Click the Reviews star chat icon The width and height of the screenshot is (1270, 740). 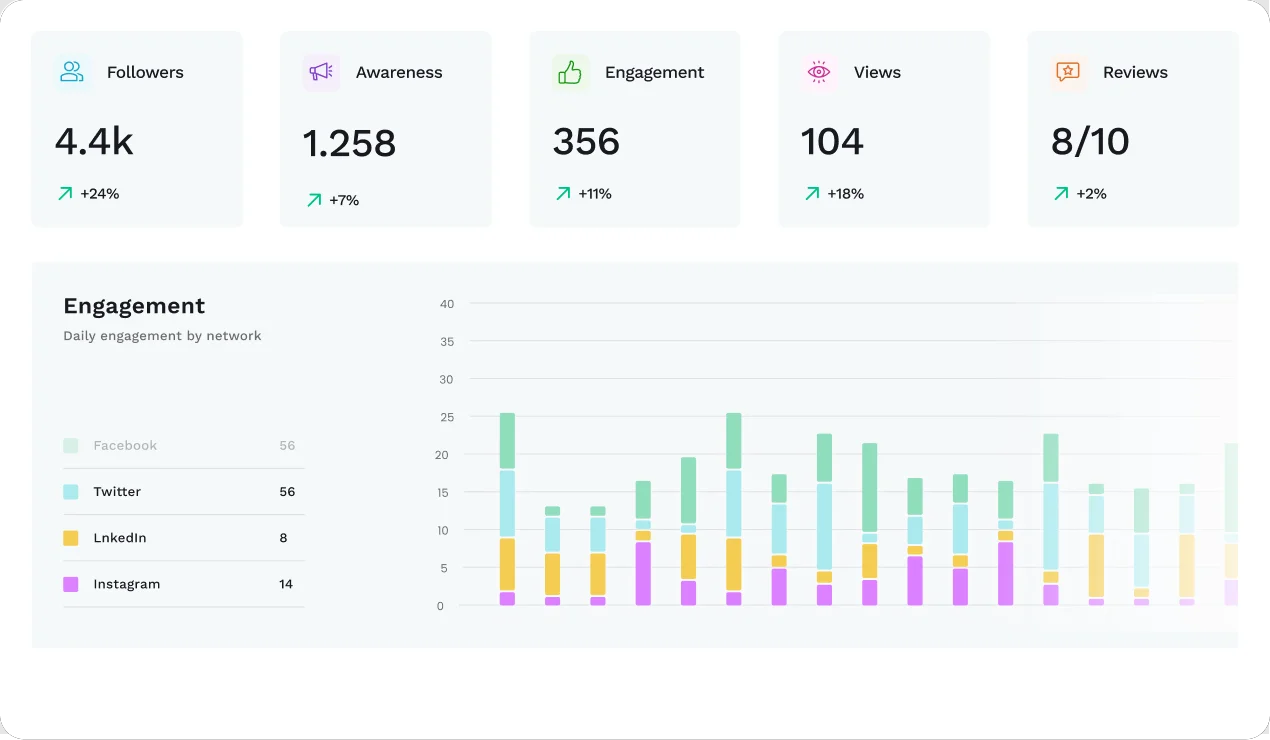tap(1068, 72)
